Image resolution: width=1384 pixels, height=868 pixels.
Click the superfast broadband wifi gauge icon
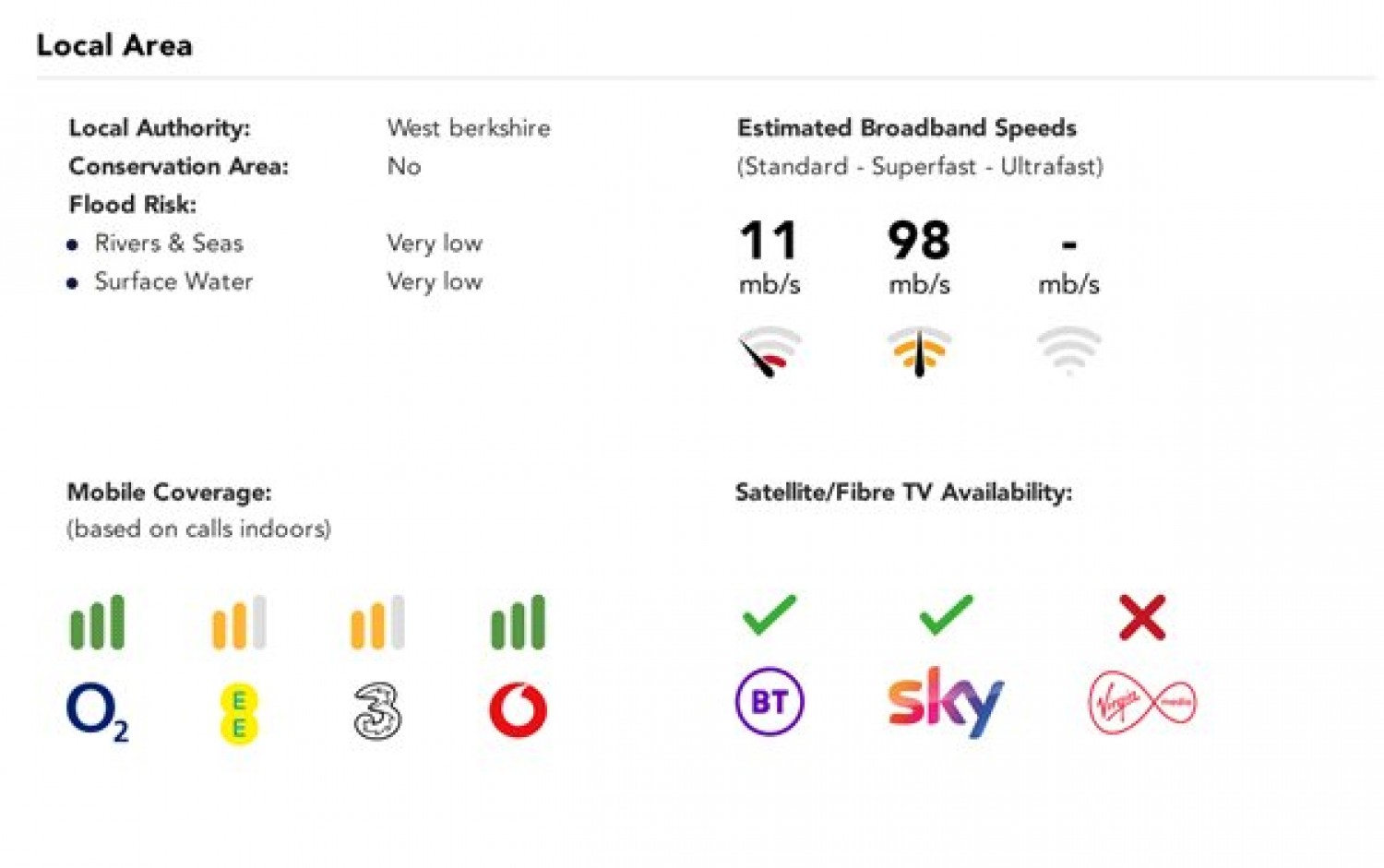coord(919,351)
